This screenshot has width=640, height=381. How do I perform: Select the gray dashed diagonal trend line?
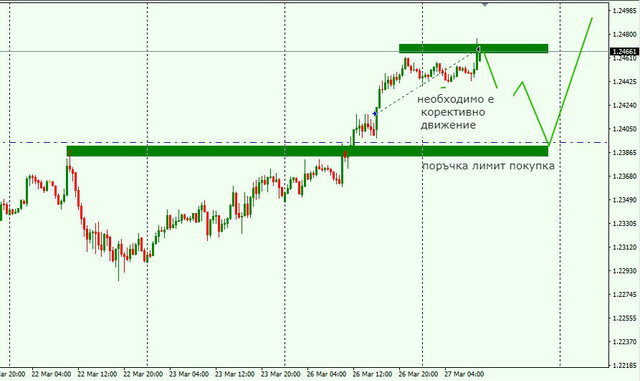tap(426, 82)
